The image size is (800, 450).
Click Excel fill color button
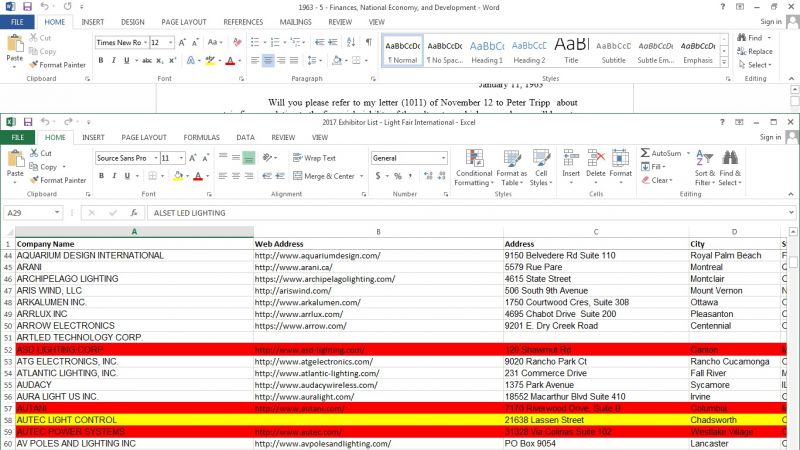[x=178, y=176]
